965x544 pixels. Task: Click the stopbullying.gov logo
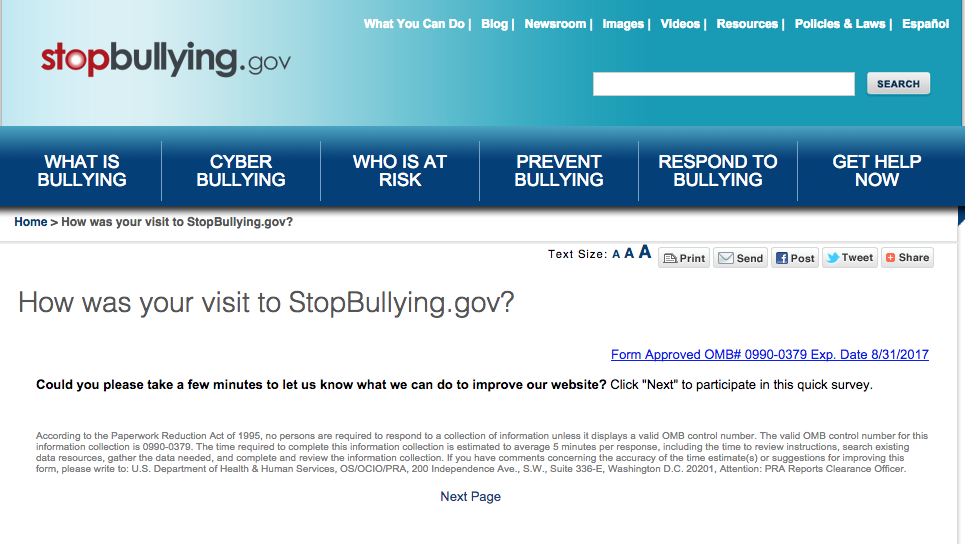[166, 59]
